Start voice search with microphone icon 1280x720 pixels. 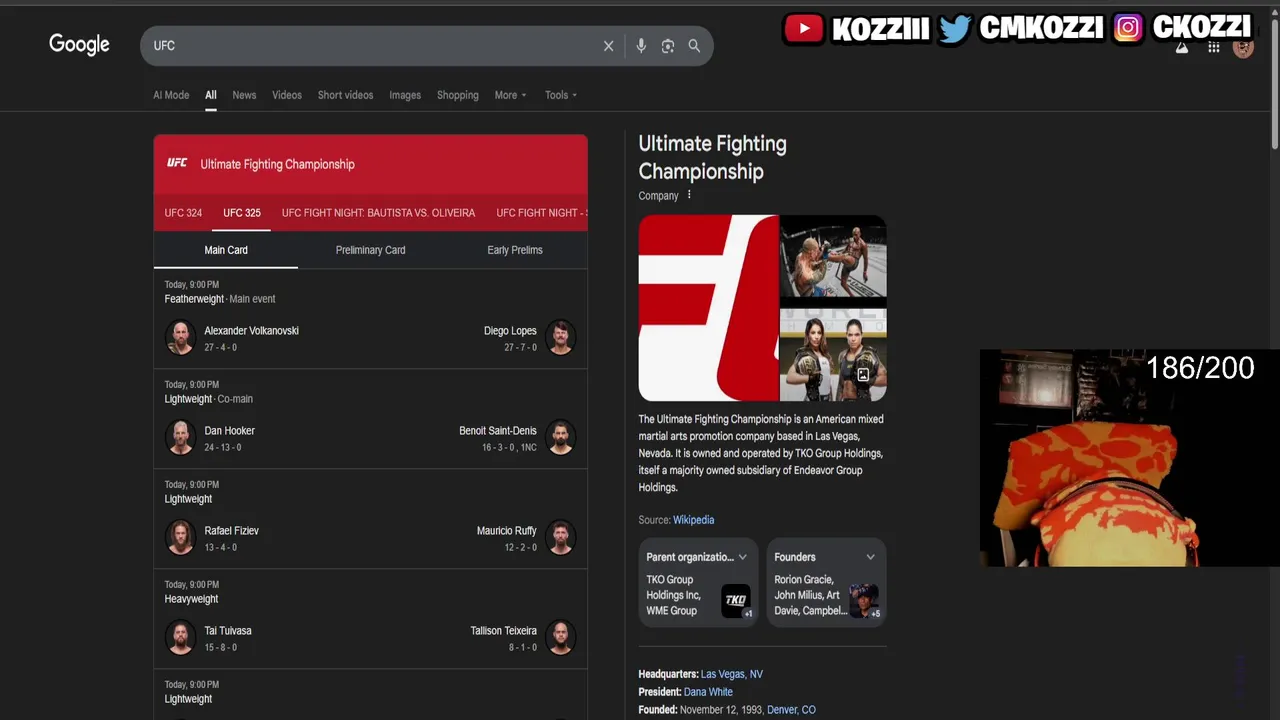pos(641,46)
